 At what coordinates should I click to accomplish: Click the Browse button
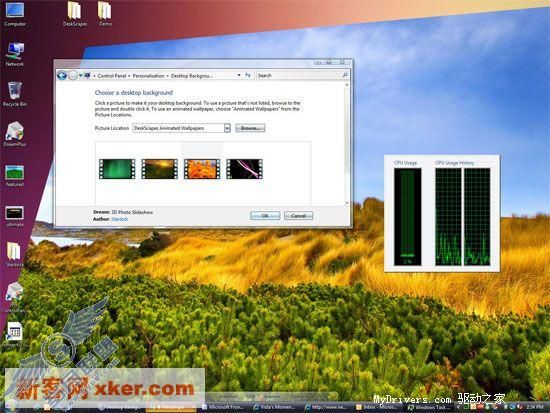click(250, 128)
